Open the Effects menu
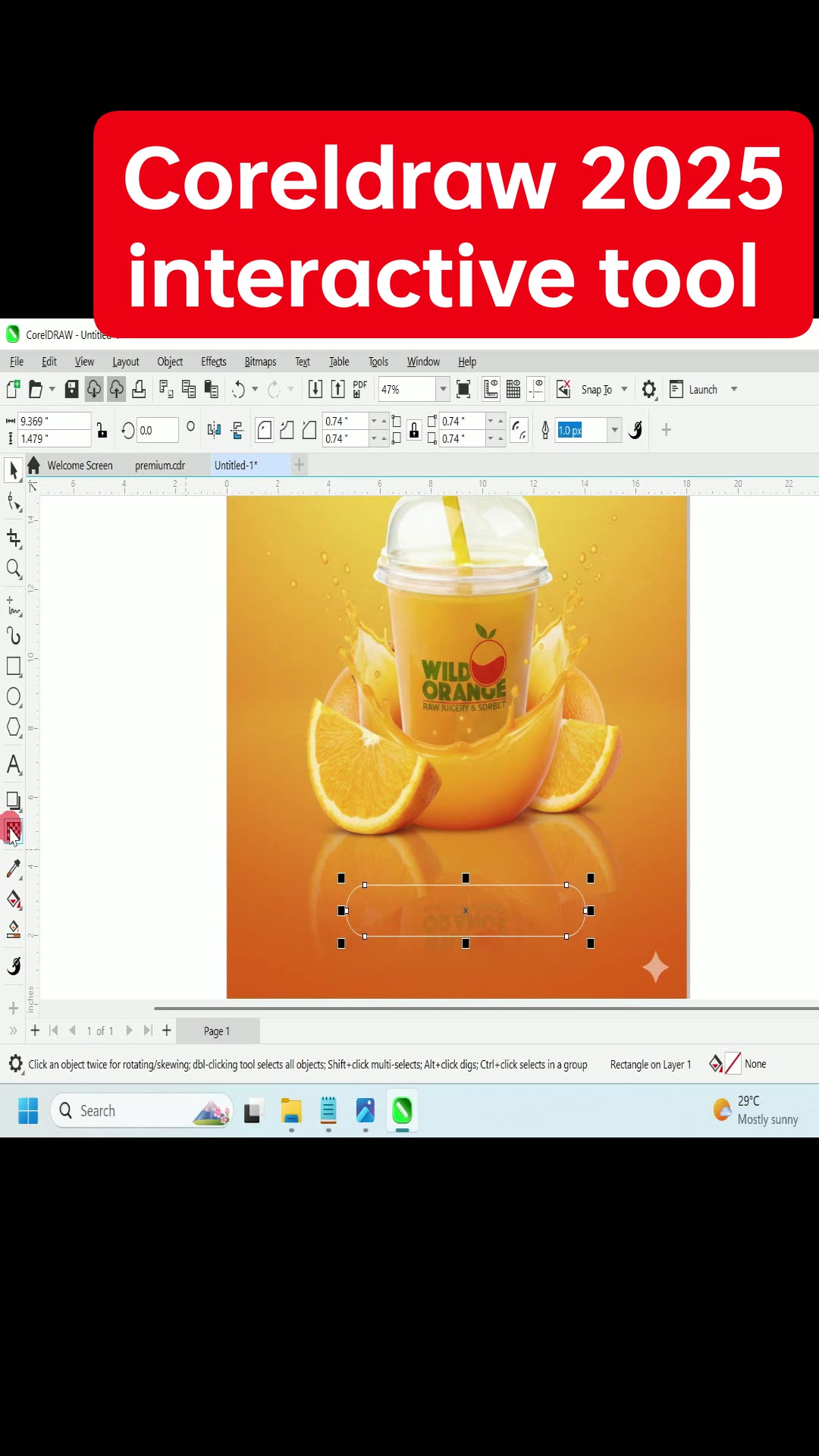The width and height of the screenshot is (819, 1456). pyautogui.click(x=214, y=362)
